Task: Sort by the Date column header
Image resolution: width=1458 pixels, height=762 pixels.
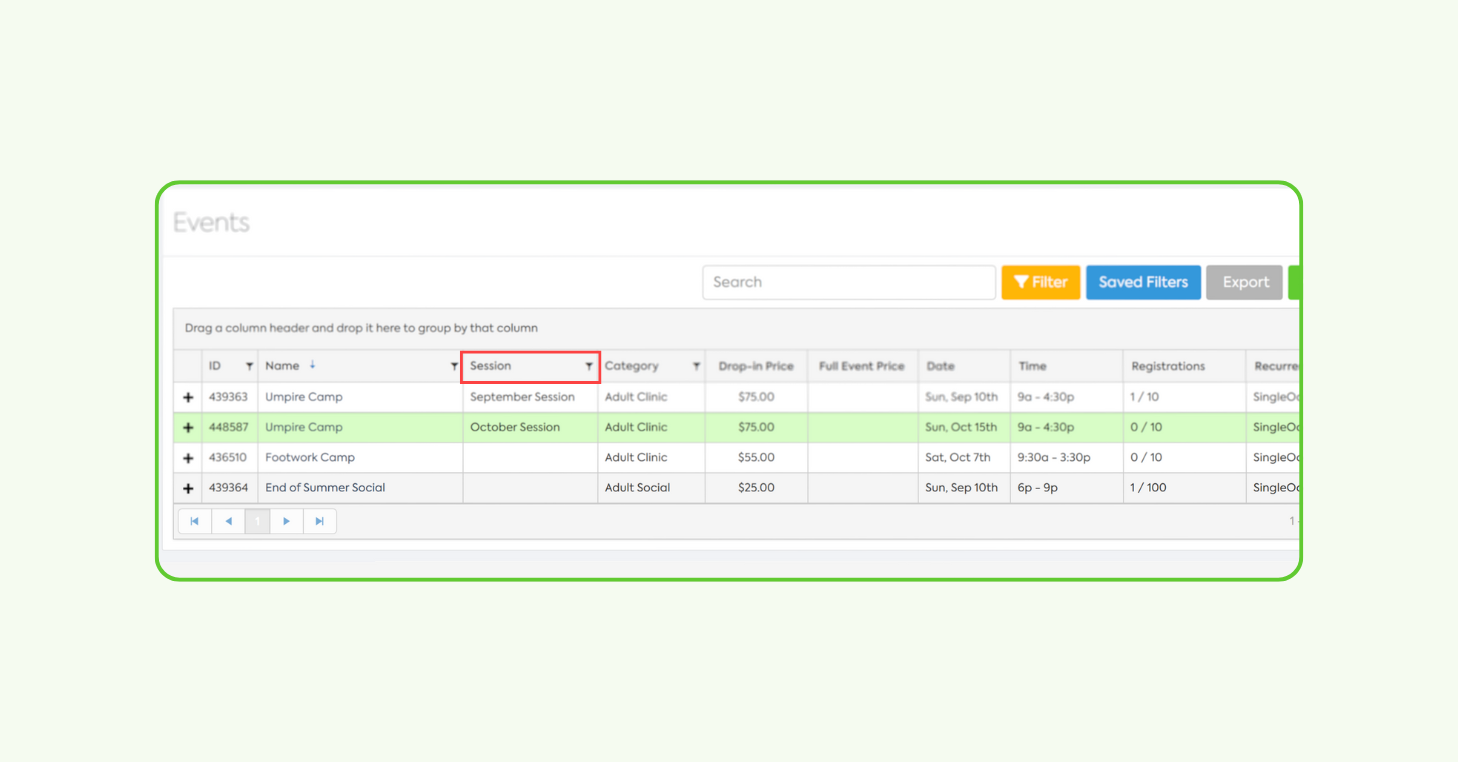Action: pyautogui.click(x=940, y=366)
